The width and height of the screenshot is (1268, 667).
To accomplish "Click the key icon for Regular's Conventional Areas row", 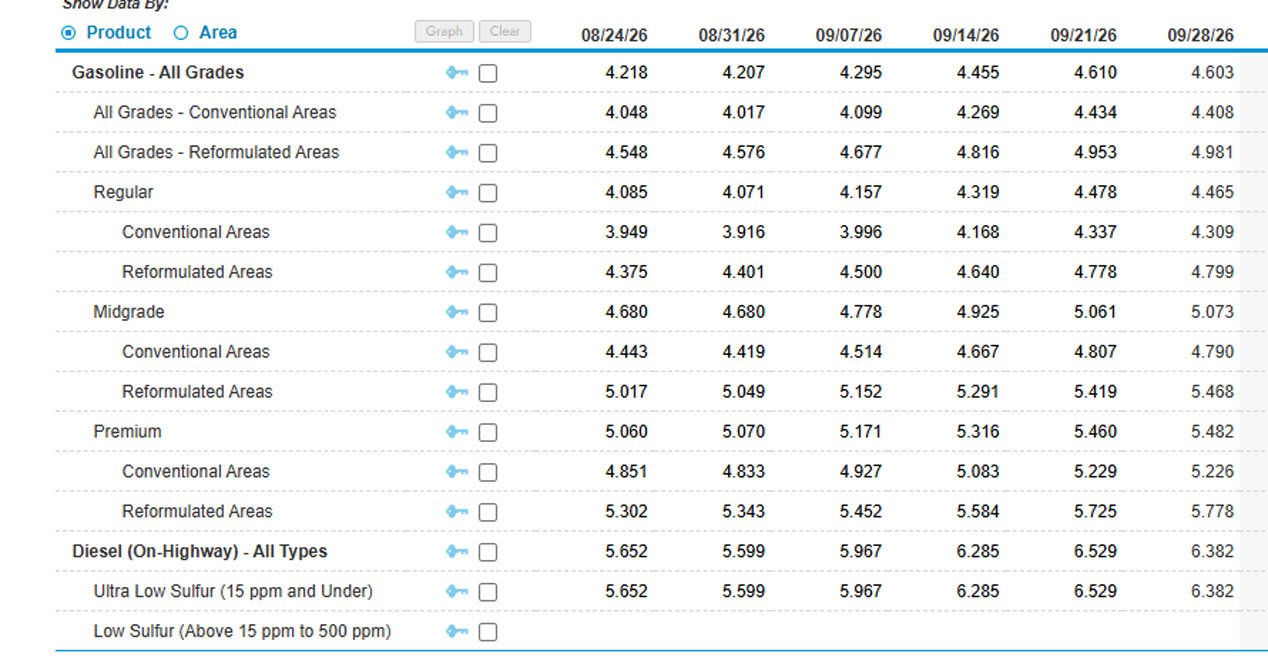I will [457, 233].
